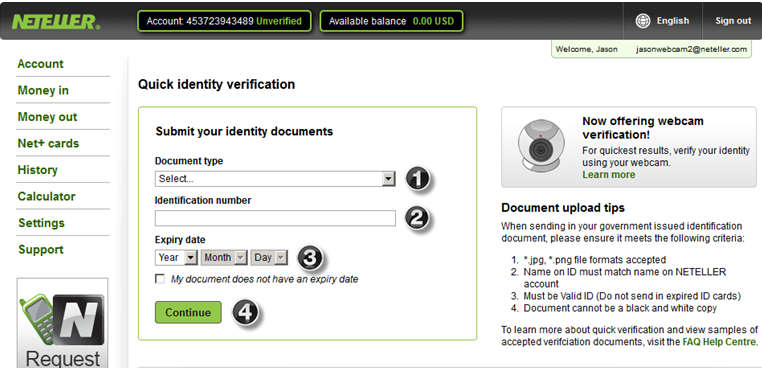Go to Money out

point(47,117)
